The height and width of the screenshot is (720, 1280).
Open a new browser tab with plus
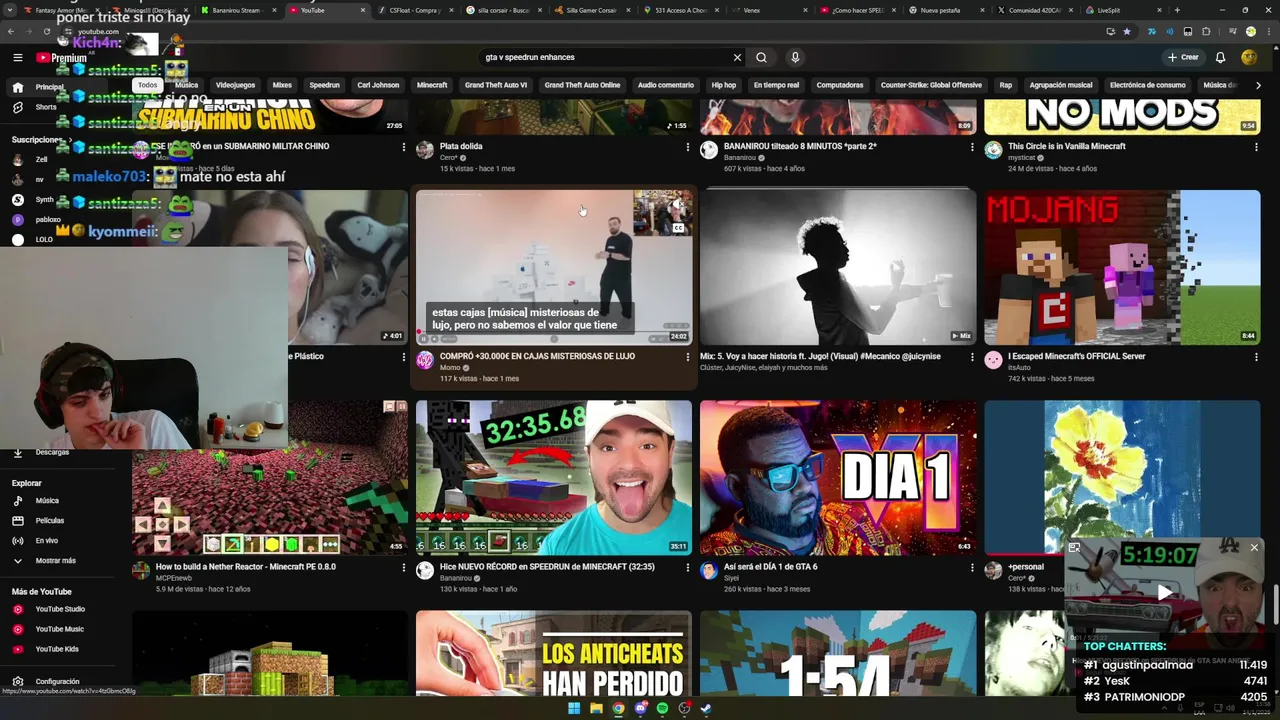1176,10
